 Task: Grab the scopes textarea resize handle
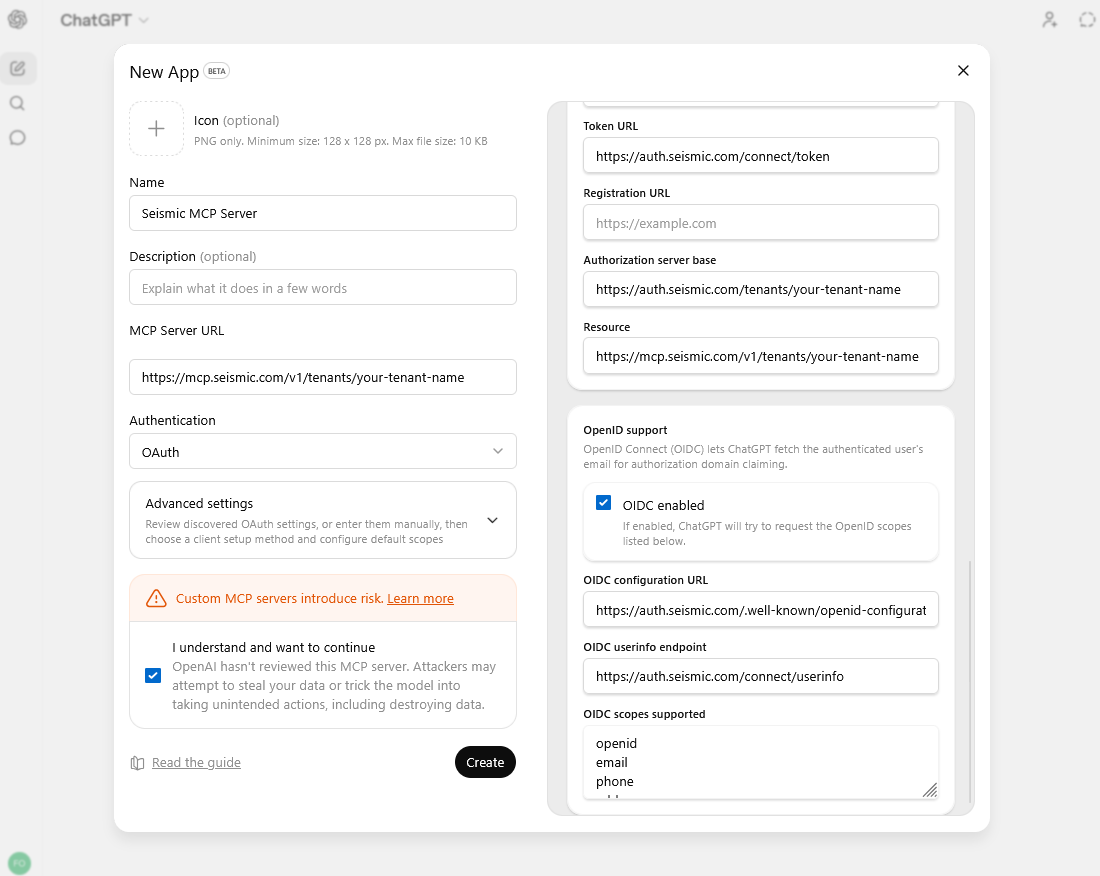pos(930,790)
